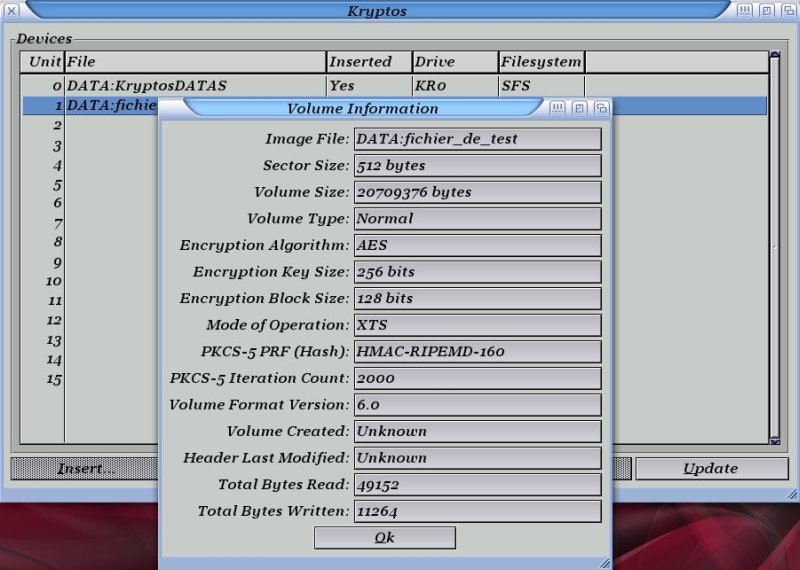Click the SFS filesystem cell
The width and height of the screenshot is (800, 570).
pyautogui.click(x=516, y=86)
